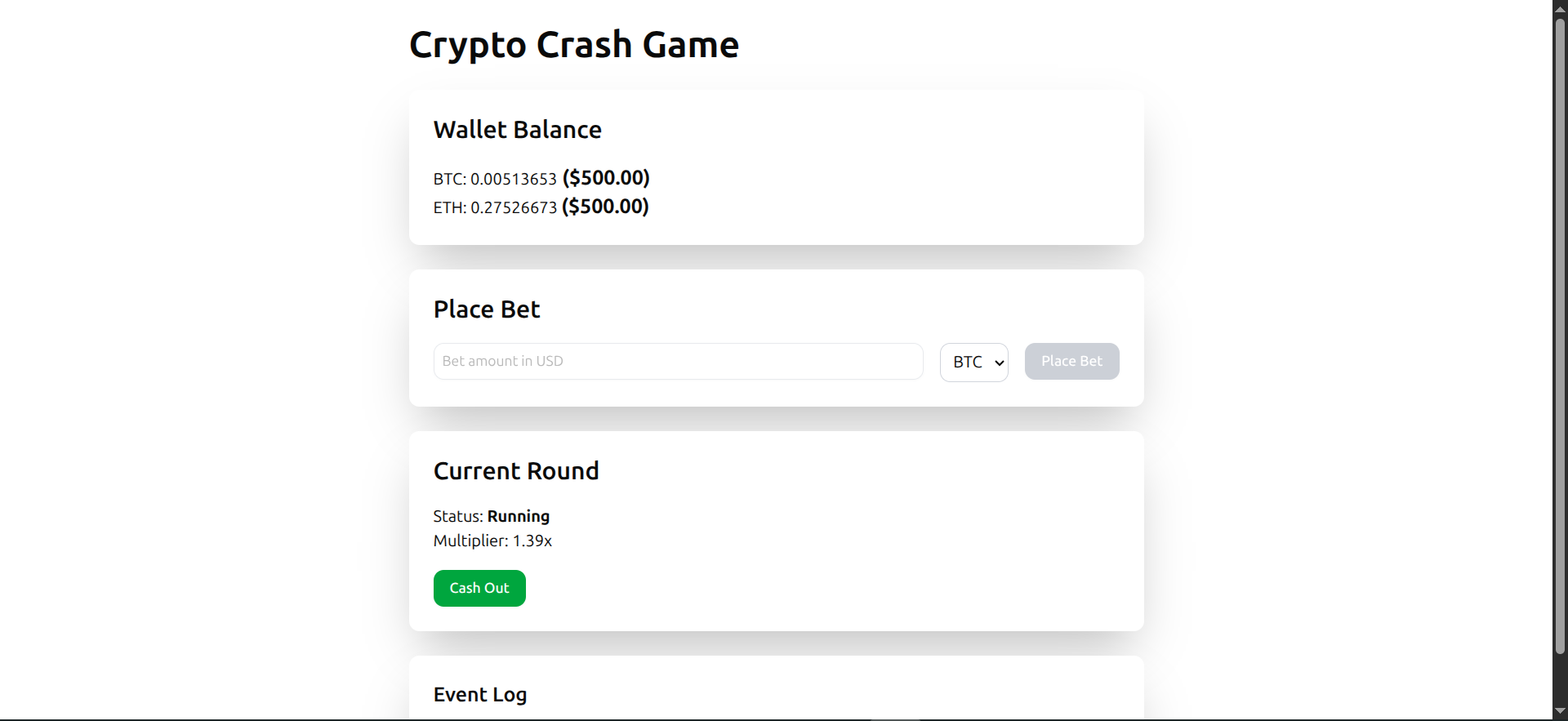This screenshot has width=1568, height=721.
Task: Click the scrollbar down arrow
Action: click(x=1560, y=711)
